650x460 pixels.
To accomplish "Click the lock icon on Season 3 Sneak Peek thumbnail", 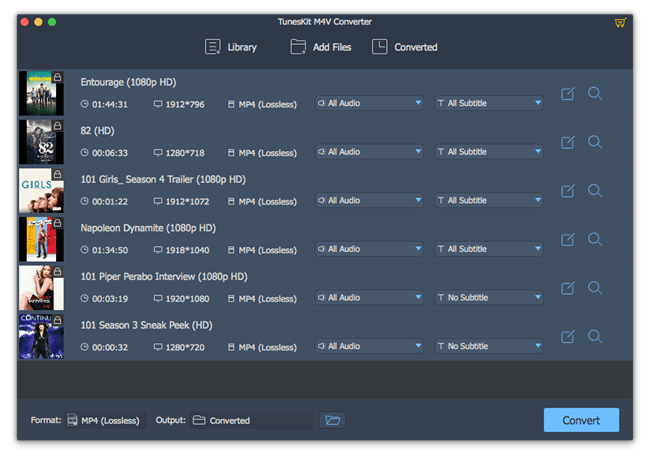I will [58, 320].
